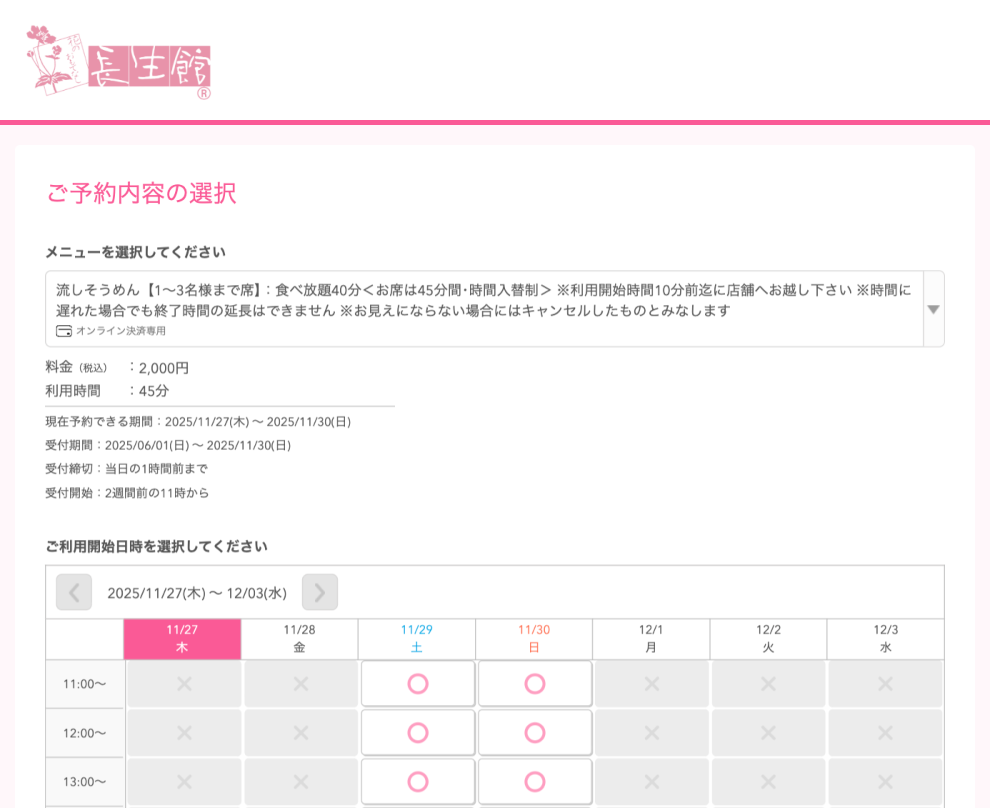
Task: Click the 11/29 Saturday column header
Action: [x=417, y=639]
